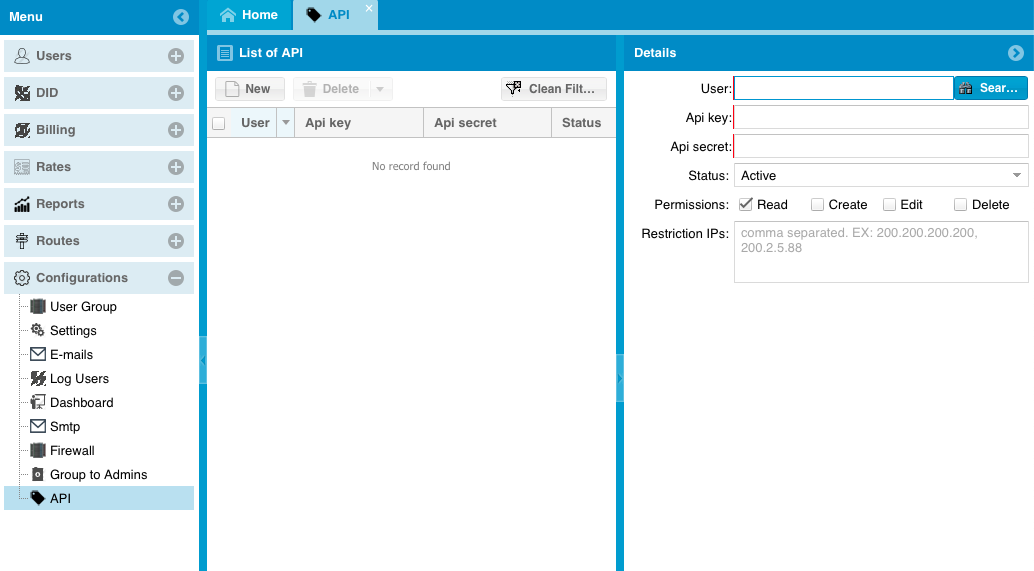Click the Clean Filters button
Screen dimensions: 1034x571
(554, 89)
